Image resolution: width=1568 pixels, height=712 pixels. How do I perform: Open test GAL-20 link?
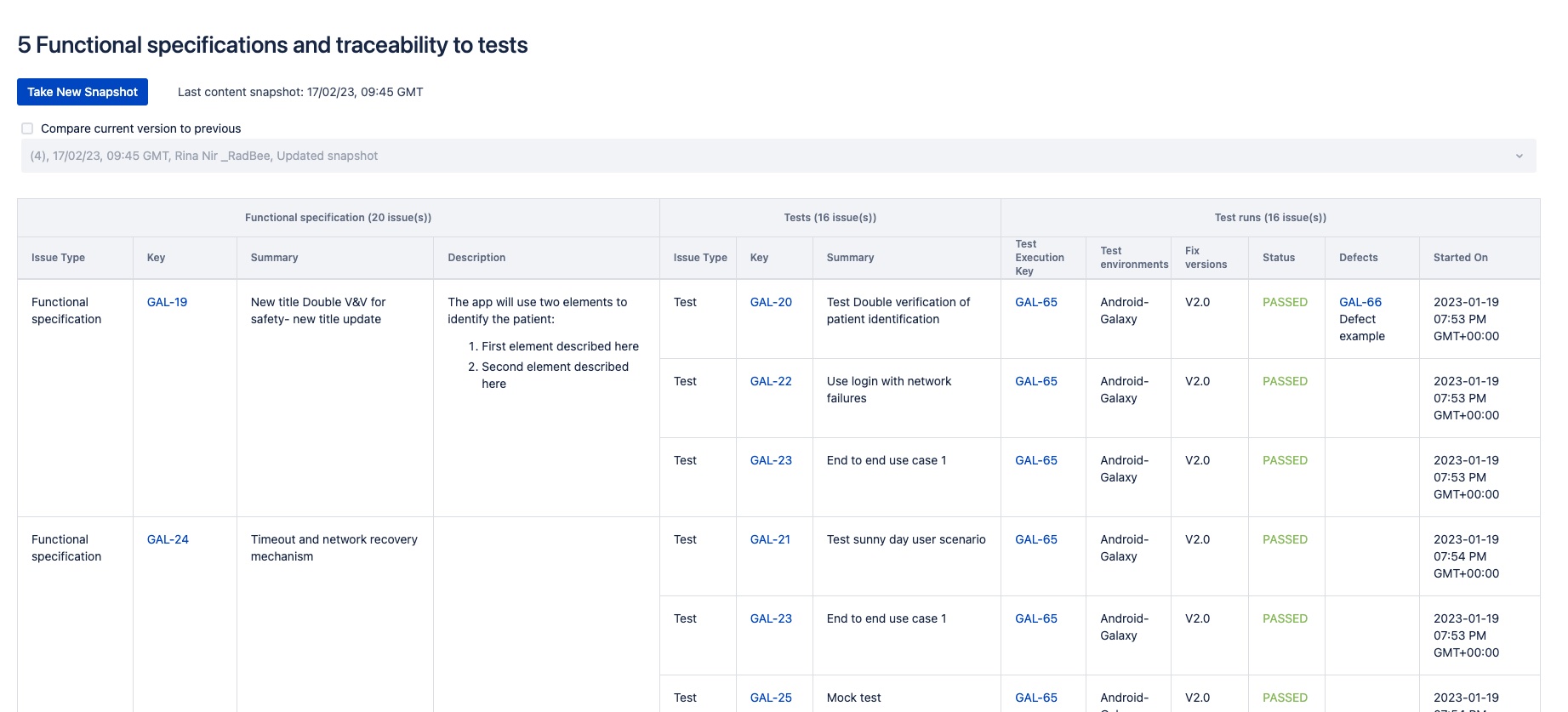pyautogui.click(x=771, y=302)
